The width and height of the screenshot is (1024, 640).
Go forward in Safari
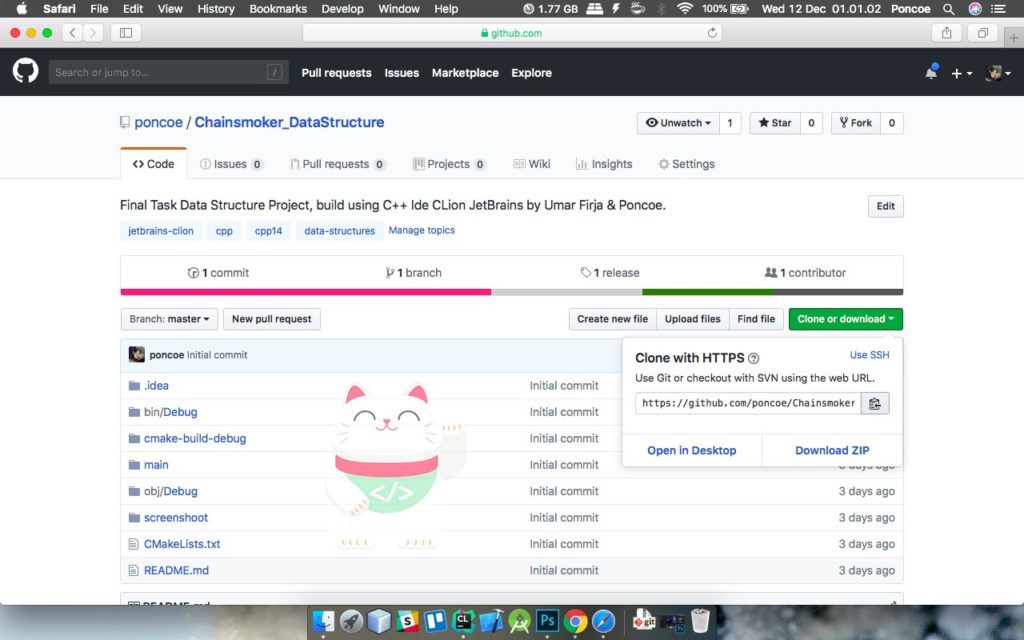(x=93, y=33)
